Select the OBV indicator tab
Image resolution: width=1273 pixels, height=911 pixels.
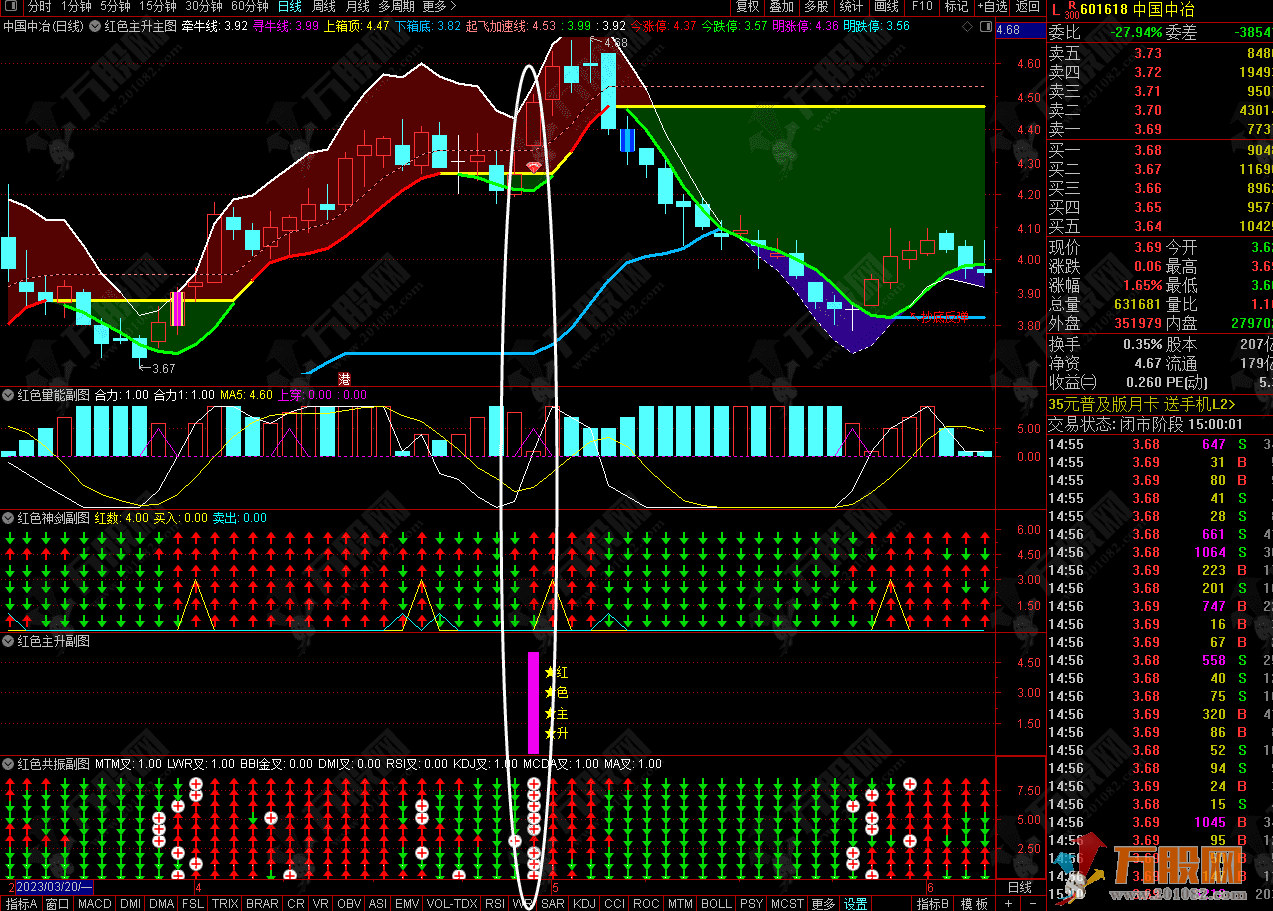(x=349, y=903)
